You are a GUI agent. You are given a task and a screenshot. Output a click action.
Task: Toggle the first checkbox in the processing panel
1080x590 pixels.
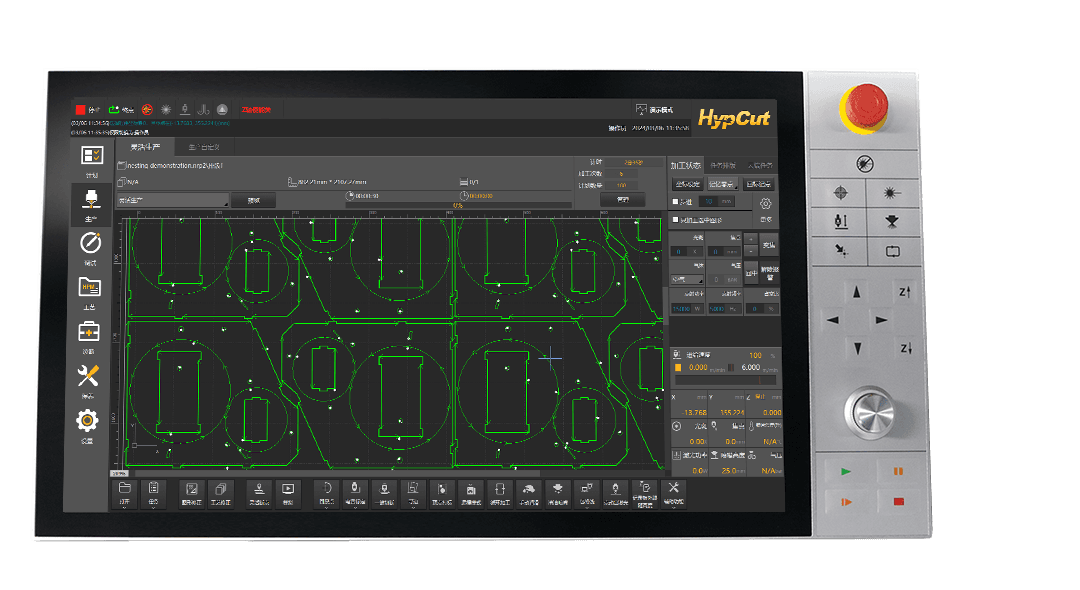click(676, 201)
